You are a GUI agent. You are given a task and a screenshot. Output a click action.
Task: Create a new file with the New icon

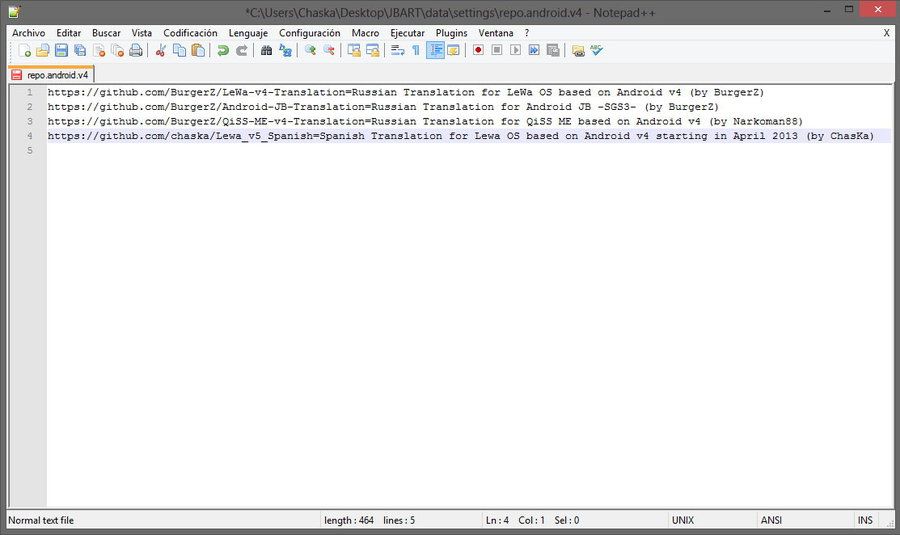(x=24, y=51)
